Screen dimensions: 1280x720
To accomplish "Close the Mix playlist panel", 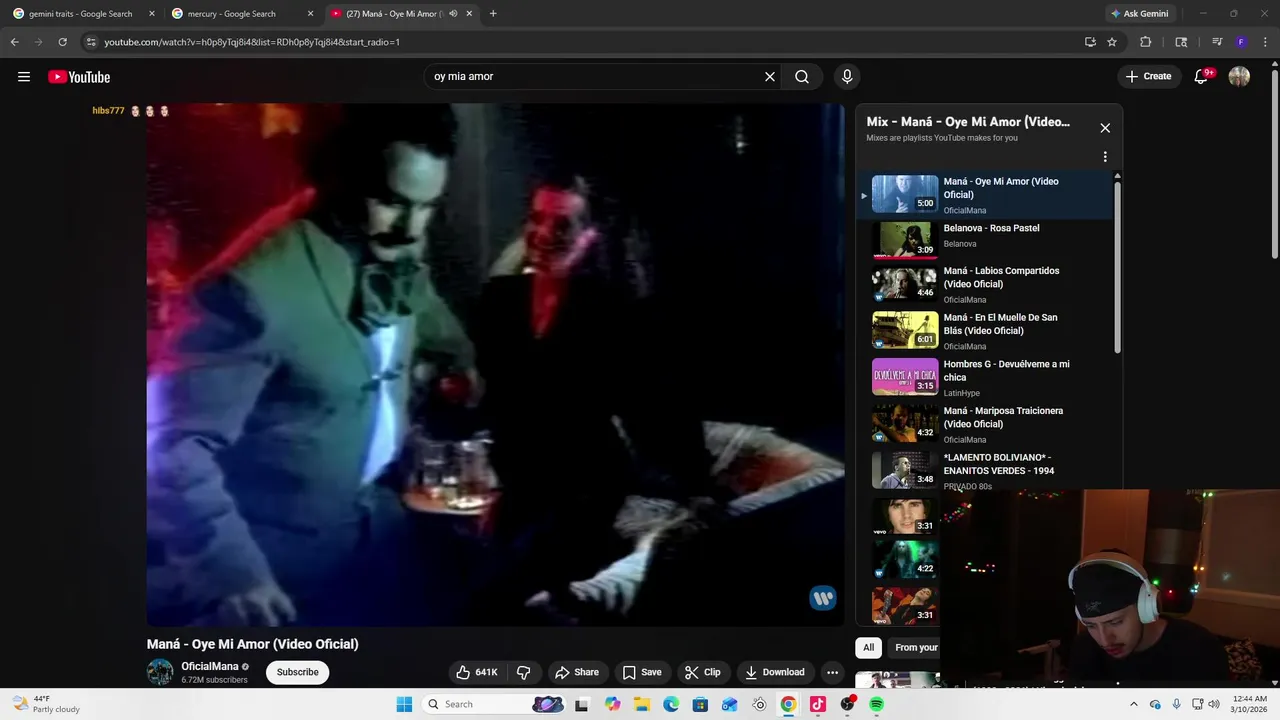I will click(1105, 128).
